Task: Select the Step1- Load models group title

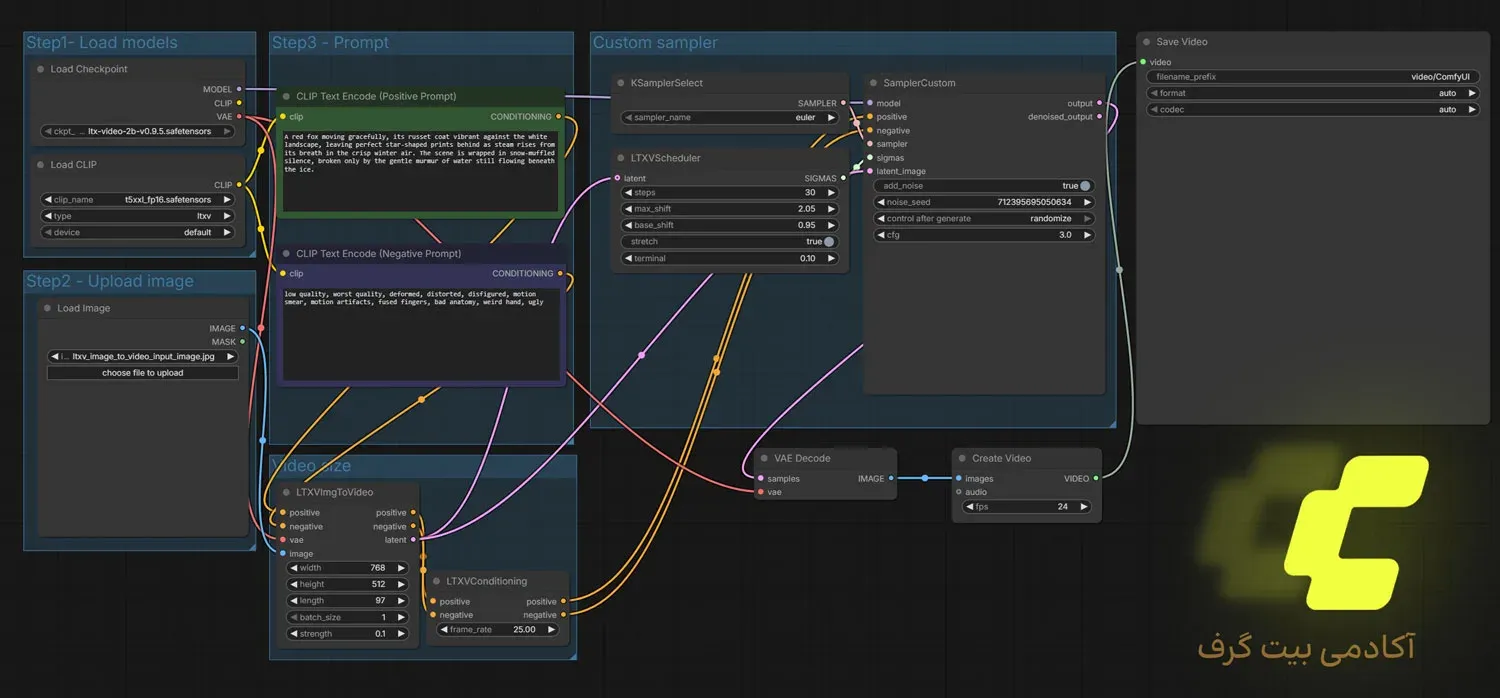Action: tap(102, 43)
